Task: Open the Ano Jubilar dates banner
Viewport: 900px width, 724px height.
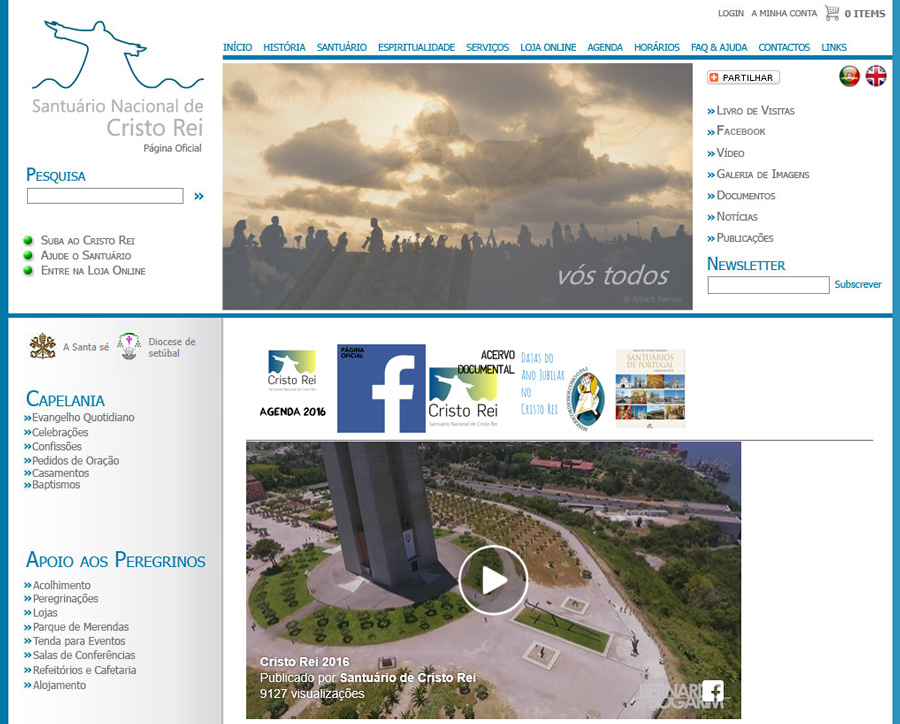Action: tap(563, 392)
